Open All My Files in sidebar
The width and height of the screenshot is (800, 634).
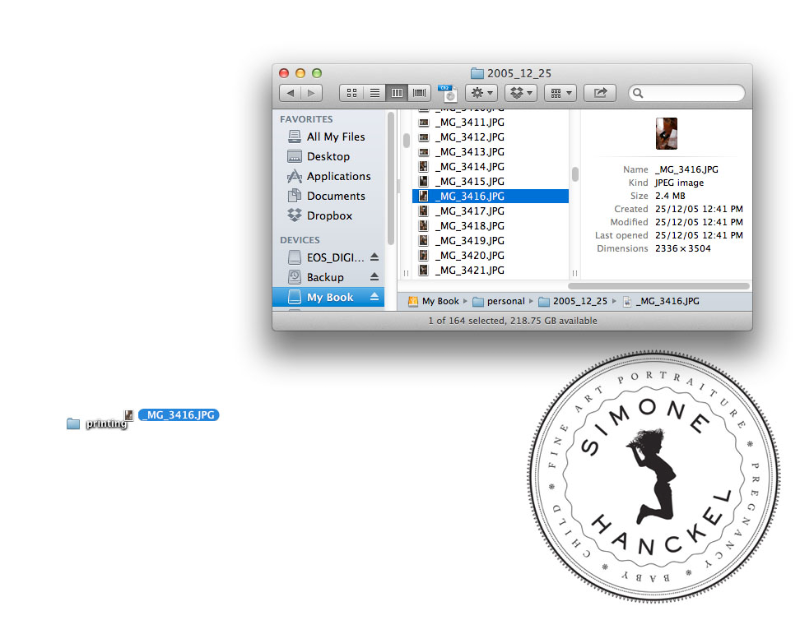point(326,137)
